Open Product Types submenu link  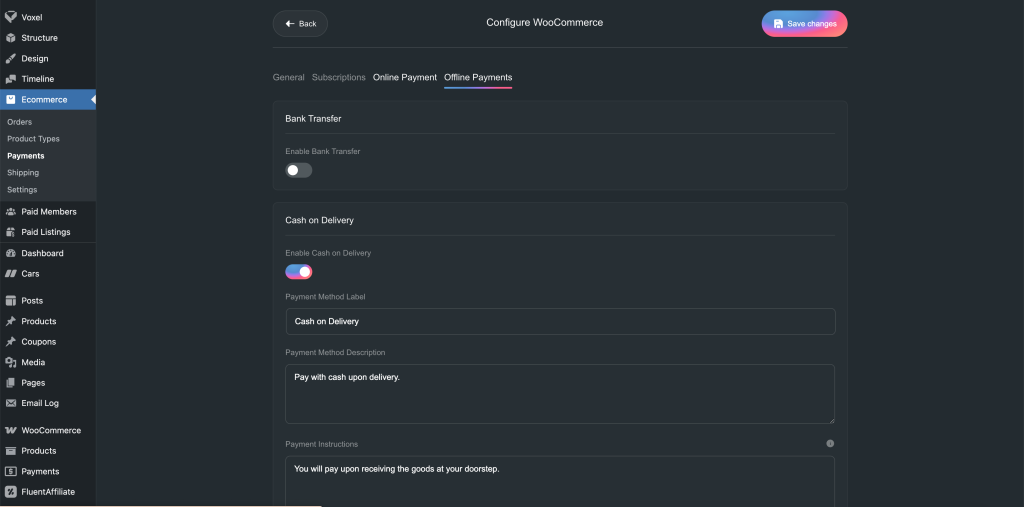[x=33, y=139]
